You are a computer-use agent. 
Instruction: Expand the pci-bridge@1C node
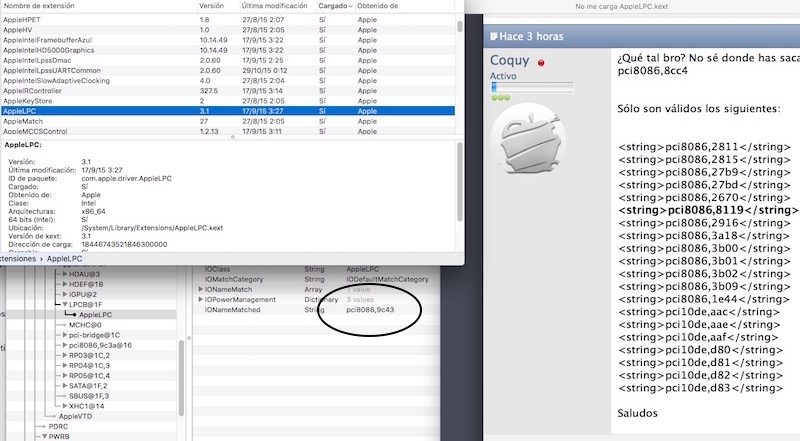(65, 335)
